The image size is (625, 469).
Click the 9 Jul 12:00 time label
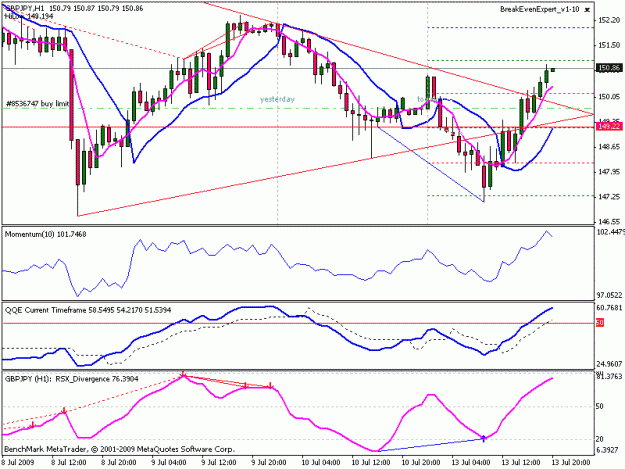click(x=218, y=462)
